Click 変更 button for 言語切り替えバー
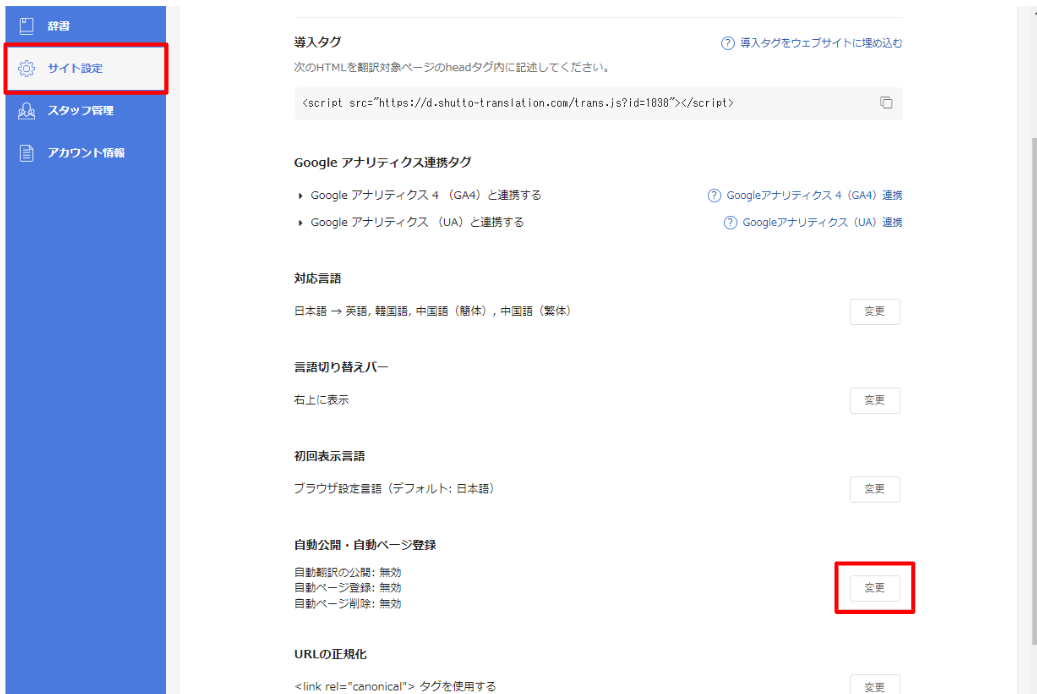Image resolution: width=1037 pixels, height=694 pixels. pos(874,400)
